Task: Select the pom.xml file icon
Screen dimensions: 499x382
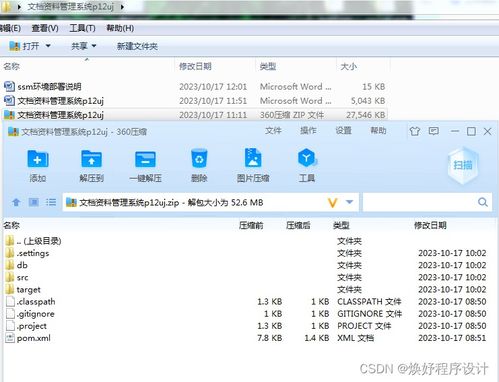Action: click(10, 338)
